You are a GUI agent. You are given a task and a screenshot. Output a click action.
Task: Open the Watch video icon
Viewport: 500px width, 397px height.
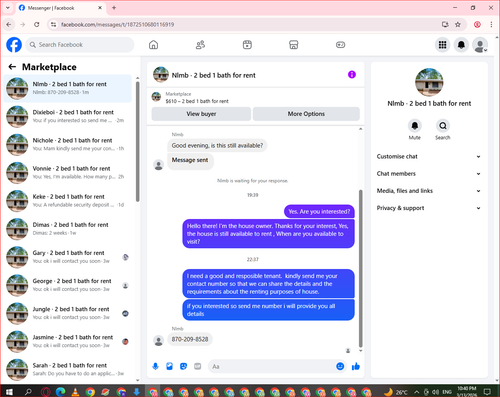tap(247, 45)
